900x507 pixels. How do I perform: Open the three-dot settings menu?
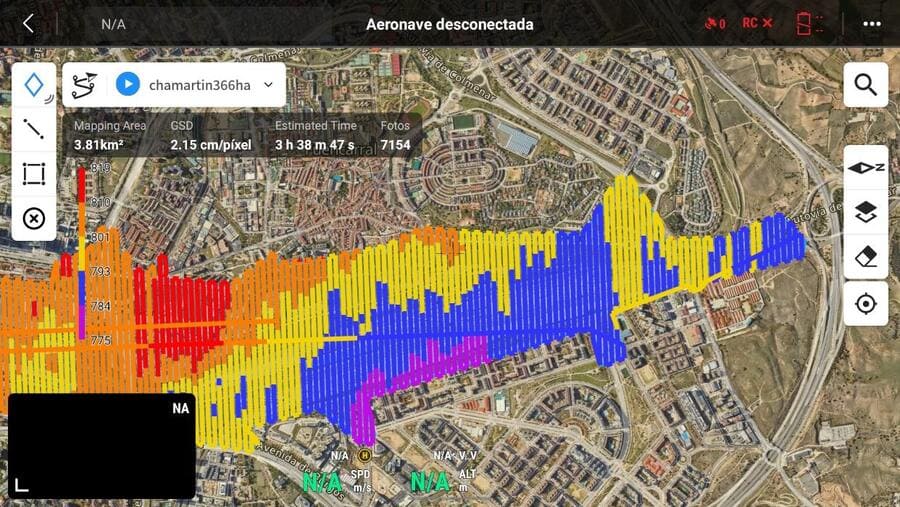pyautogui.click(x=872, y=24)
